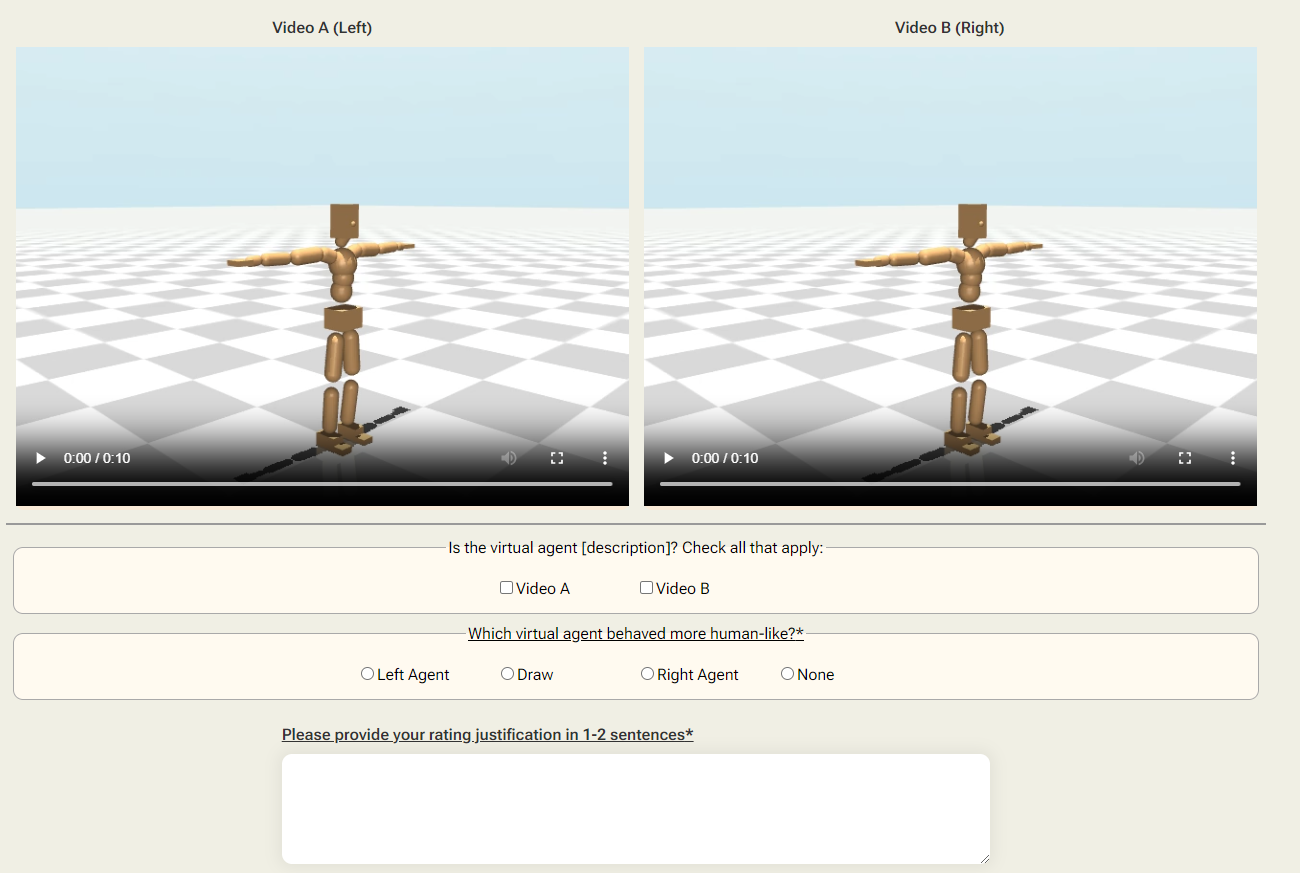1300x873 pixels.
Task: Enter fullscreen for Video A
Action: coord(557,458)
